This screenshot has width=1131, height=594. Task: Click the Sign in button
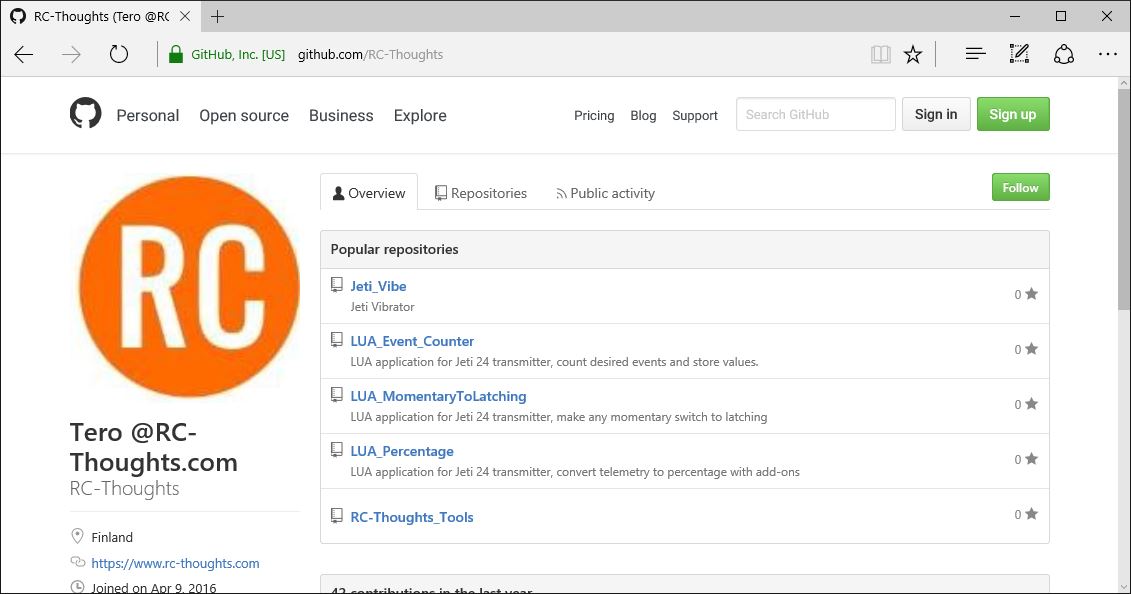[x=936, y=114]
